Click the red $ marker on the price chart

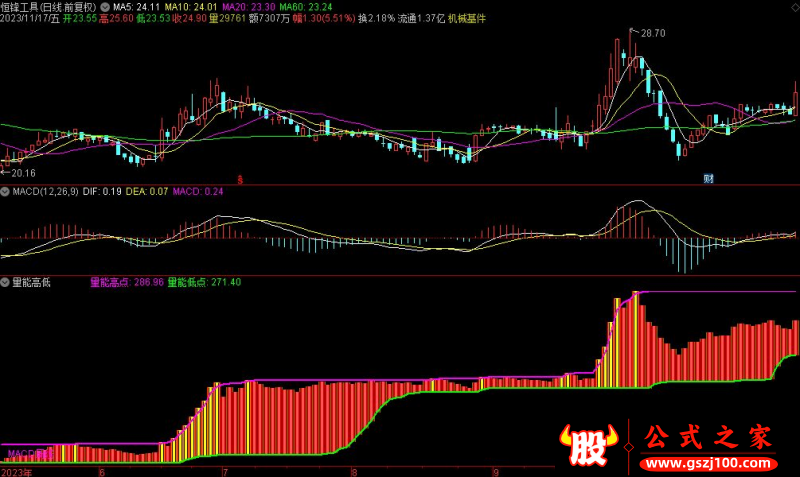[x=240, y=180]
